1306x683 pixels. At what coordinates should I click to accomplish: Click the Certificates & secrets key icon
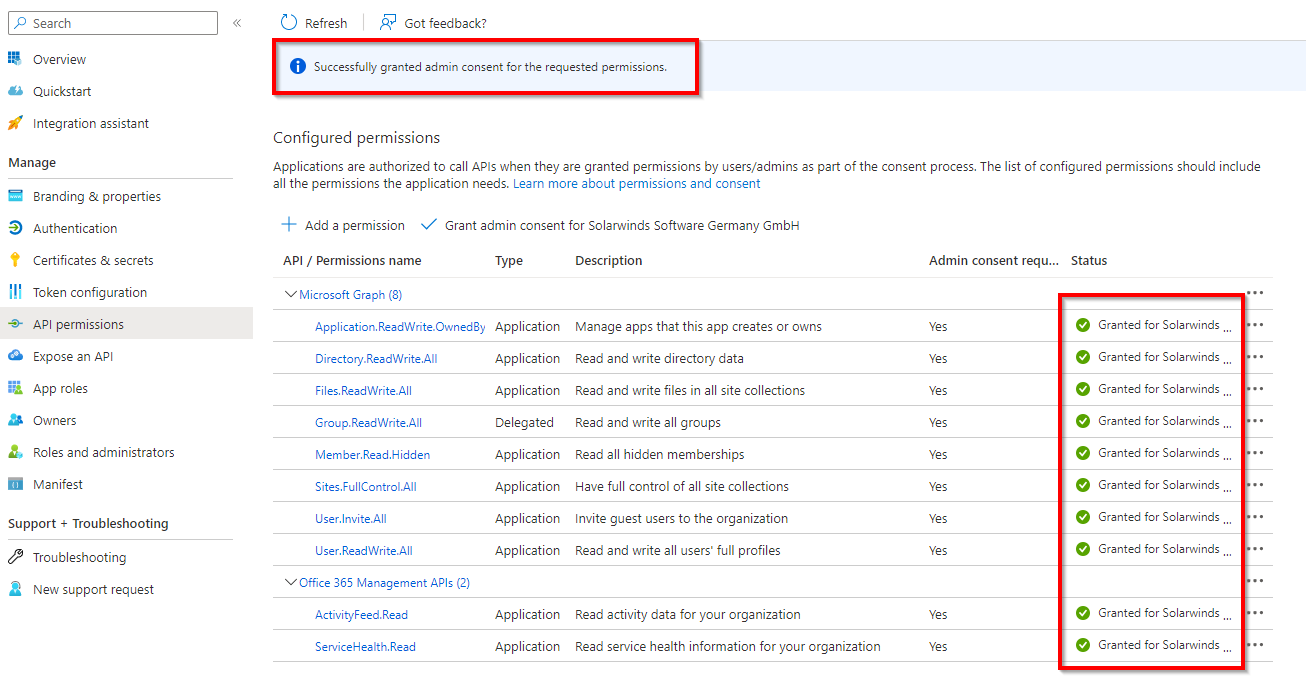pyautogui.click(x=15, y=260)
